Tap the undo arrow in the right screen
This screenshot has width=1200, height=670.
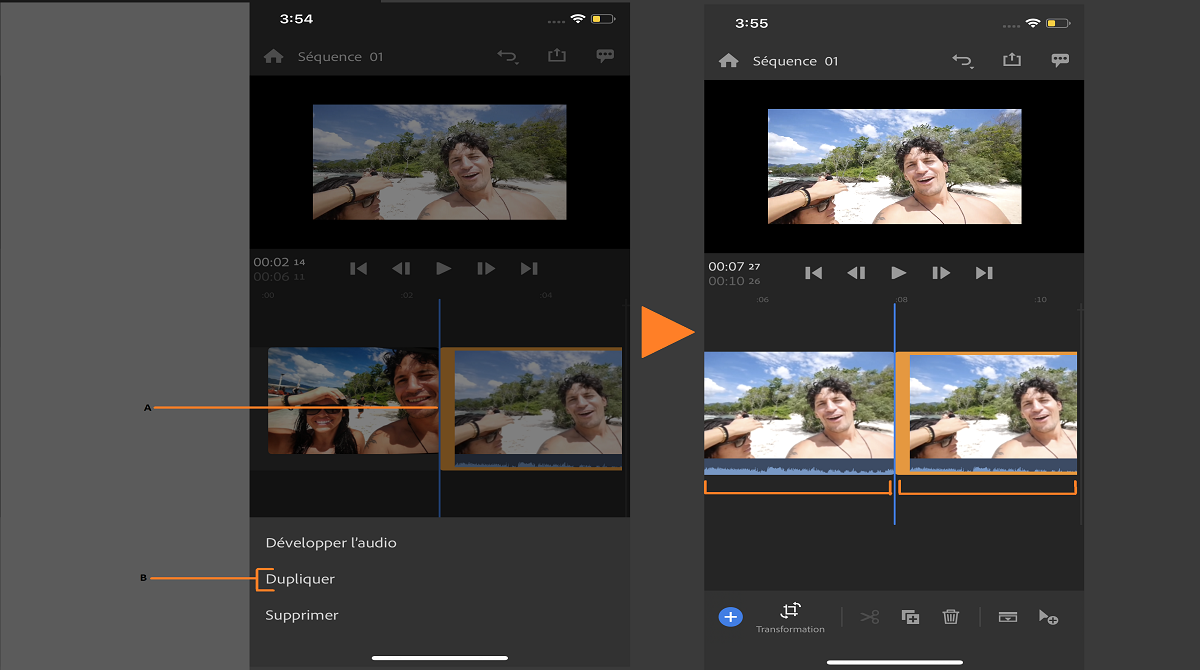pos(963,61)
